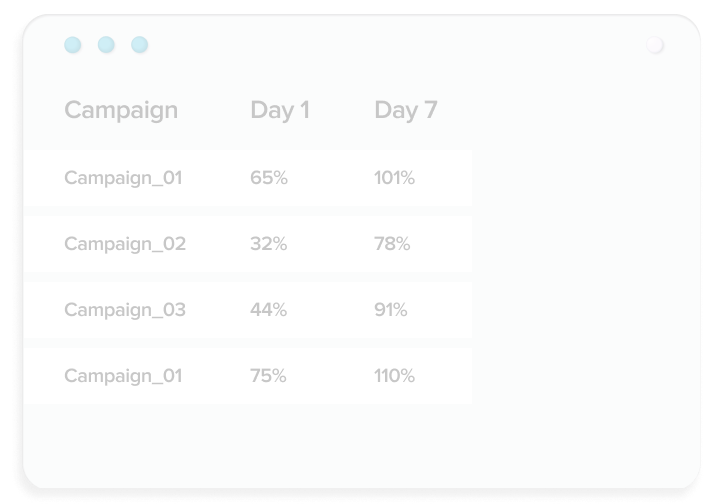Click the first blue window dot

72,45
